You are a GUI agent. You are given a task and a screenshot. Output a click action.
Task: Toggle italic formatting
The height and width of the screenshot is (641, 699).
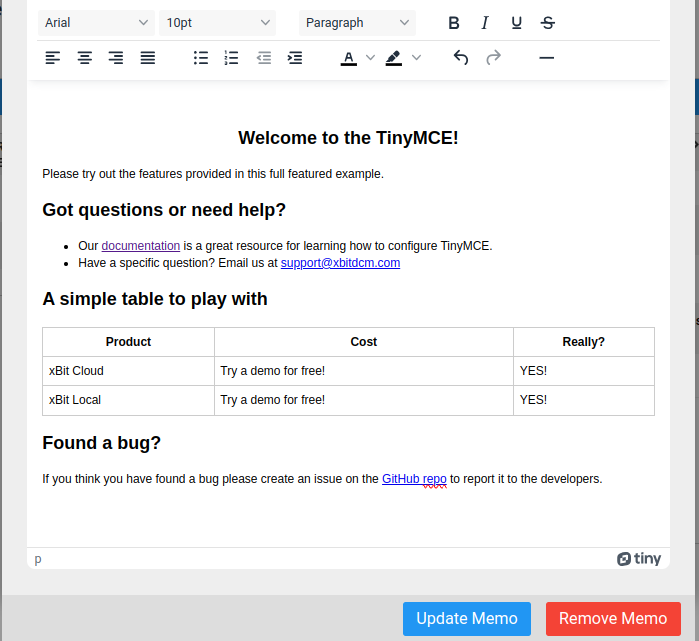(485, 23)
